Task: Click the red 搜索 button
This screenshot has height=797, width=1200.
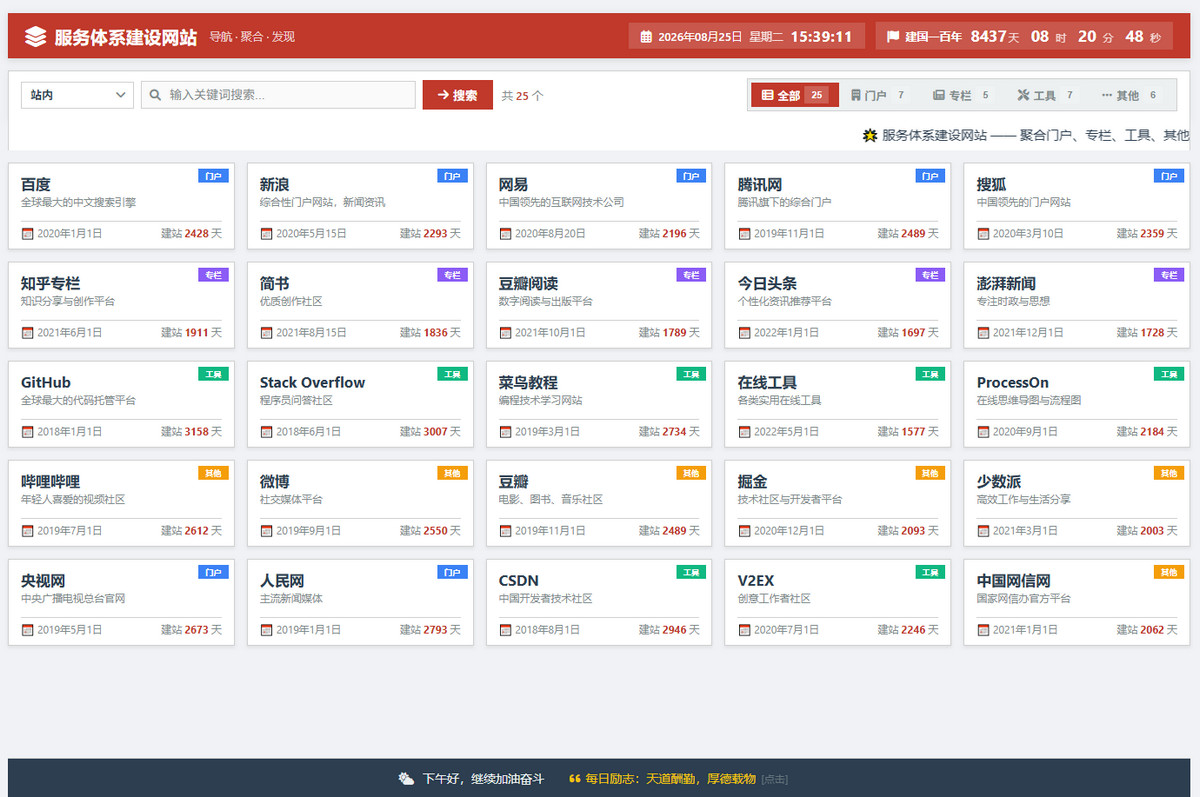Action: (458, 95)
